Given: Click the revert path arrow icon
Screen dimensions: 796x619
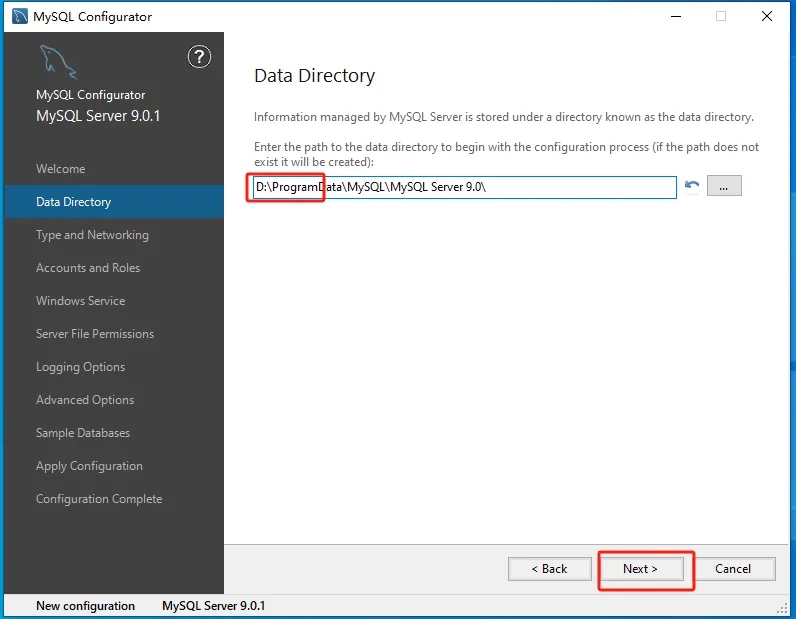Looking at the screenshot, I should tap(691, 186).
